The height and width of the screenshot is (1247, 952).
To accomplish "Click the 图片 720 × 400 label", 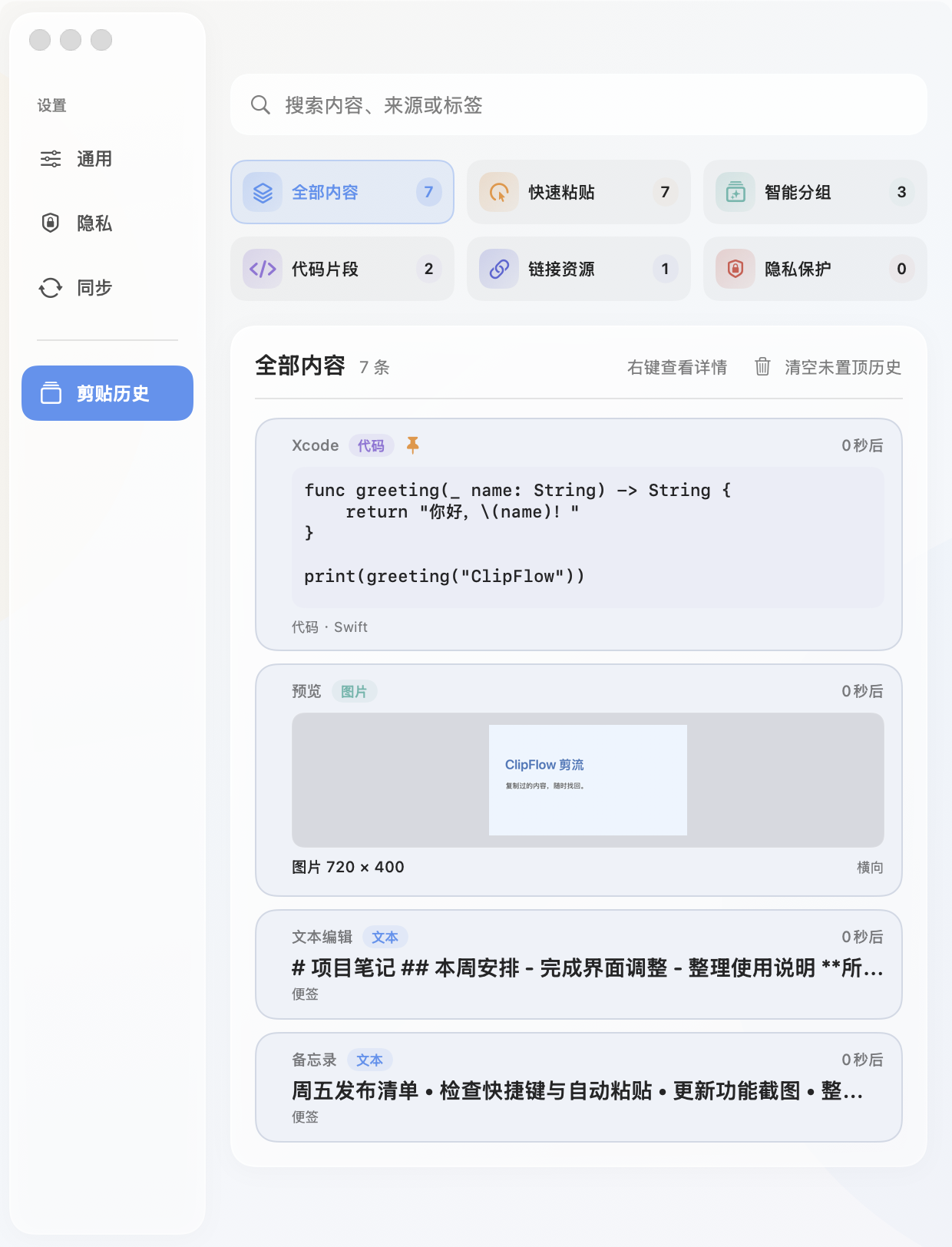I will [x=348, y=867].
